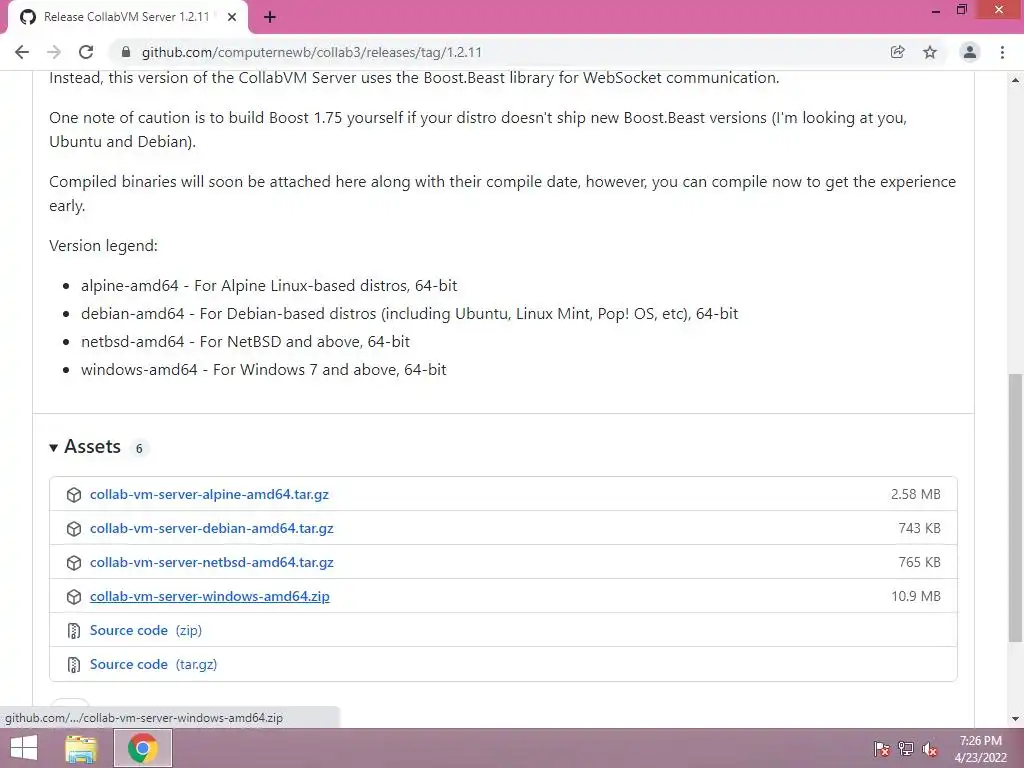Click the Action Center flag tray icon
Image resolution: width=1024 pixels, height=768 pixels.
[x=881, y=749]
